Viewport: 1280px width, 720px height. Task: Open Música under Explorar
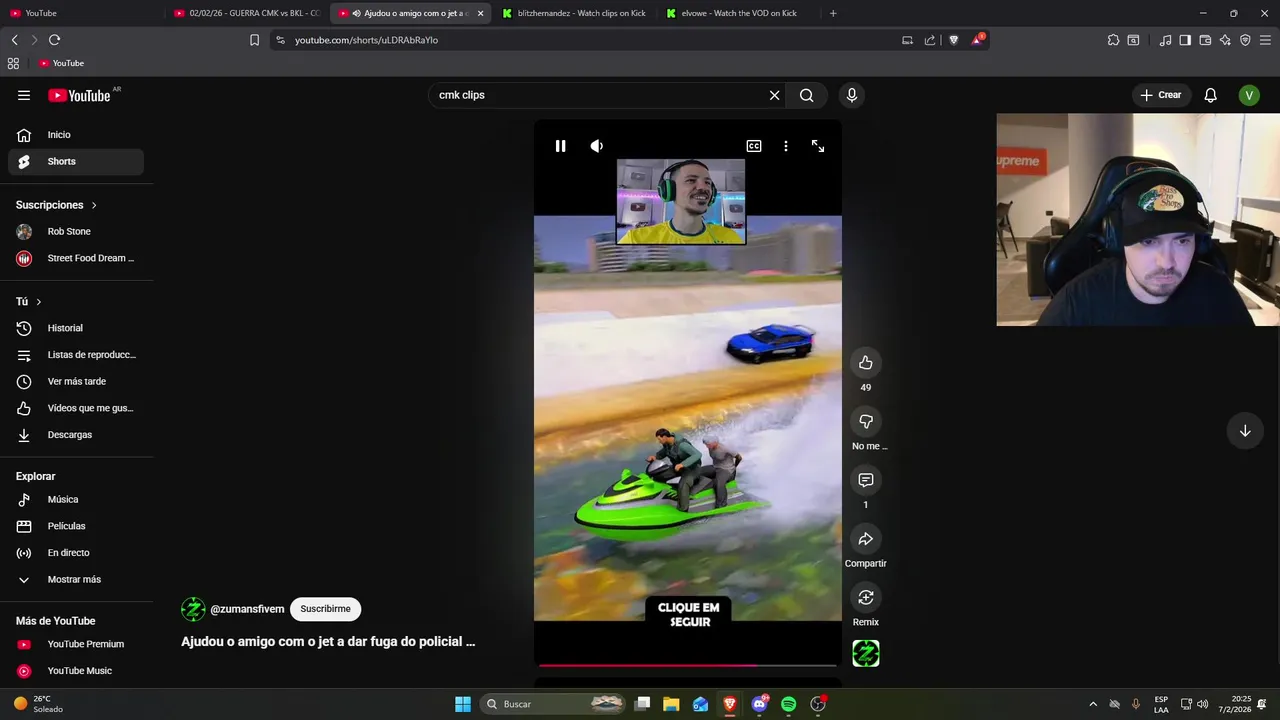click(x=76, y=499)
